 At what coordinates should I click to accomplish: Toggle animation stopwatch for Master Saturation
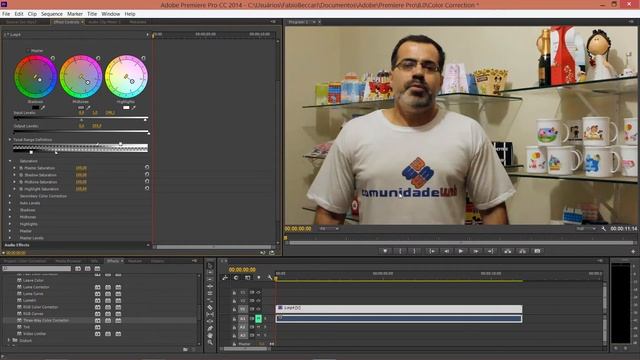[x=21, y=168]
